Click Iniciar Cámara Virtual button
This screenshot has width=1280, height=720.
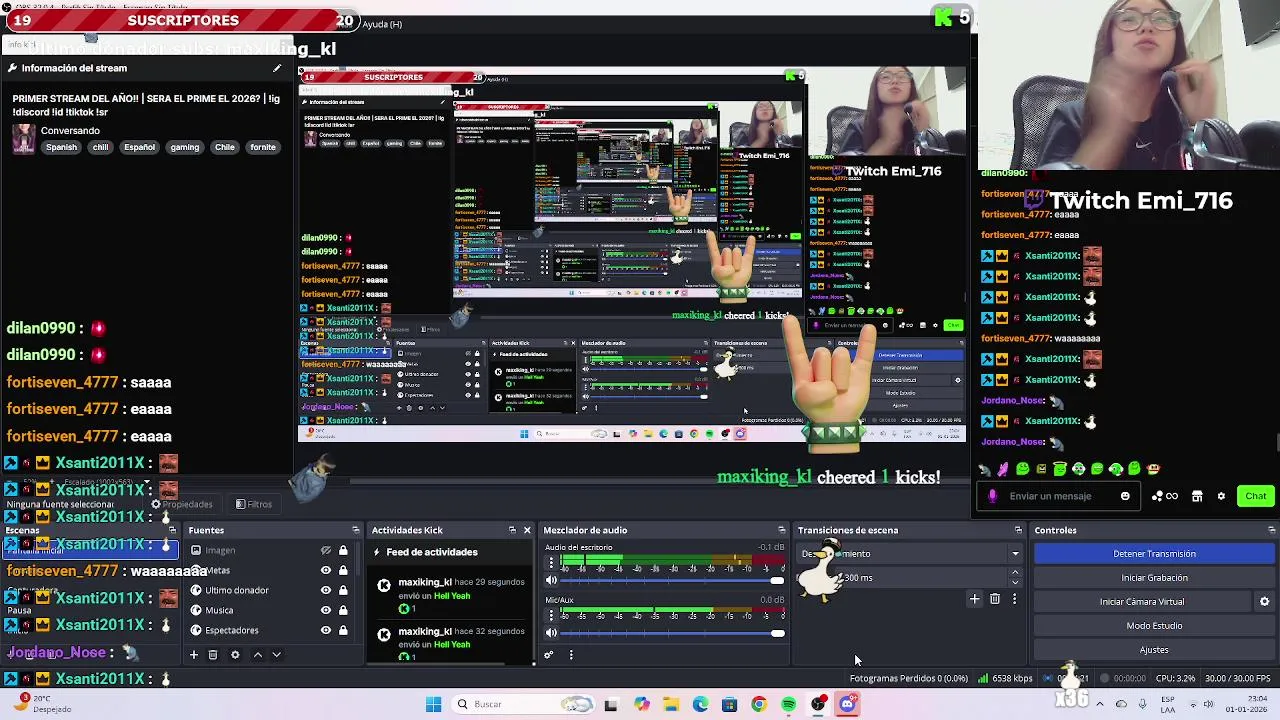(x=1142, y=602)
